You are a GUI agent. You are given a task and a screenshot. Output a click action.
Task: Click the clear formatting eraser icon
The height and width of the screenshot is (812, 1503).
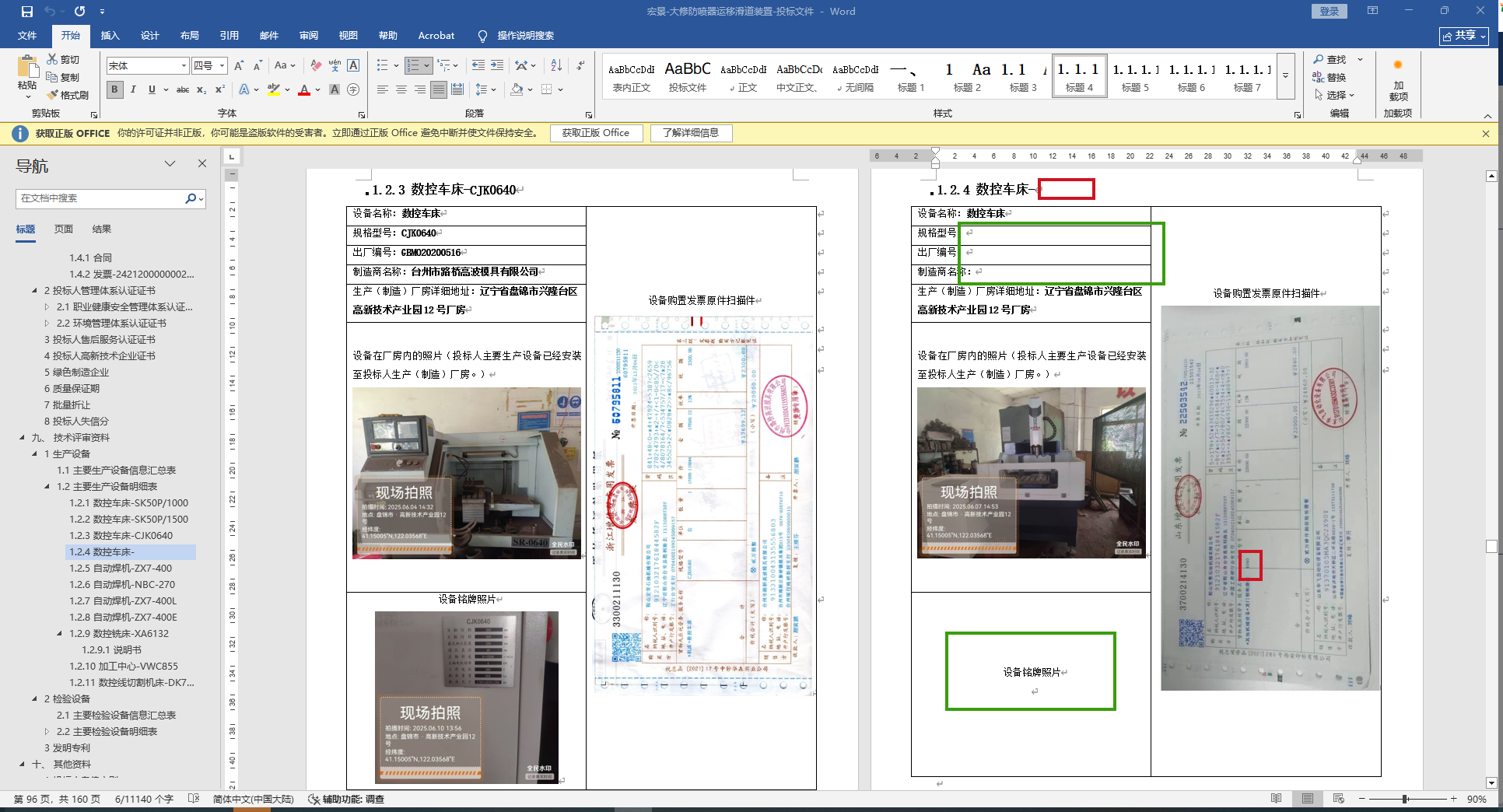pos(315,65)
